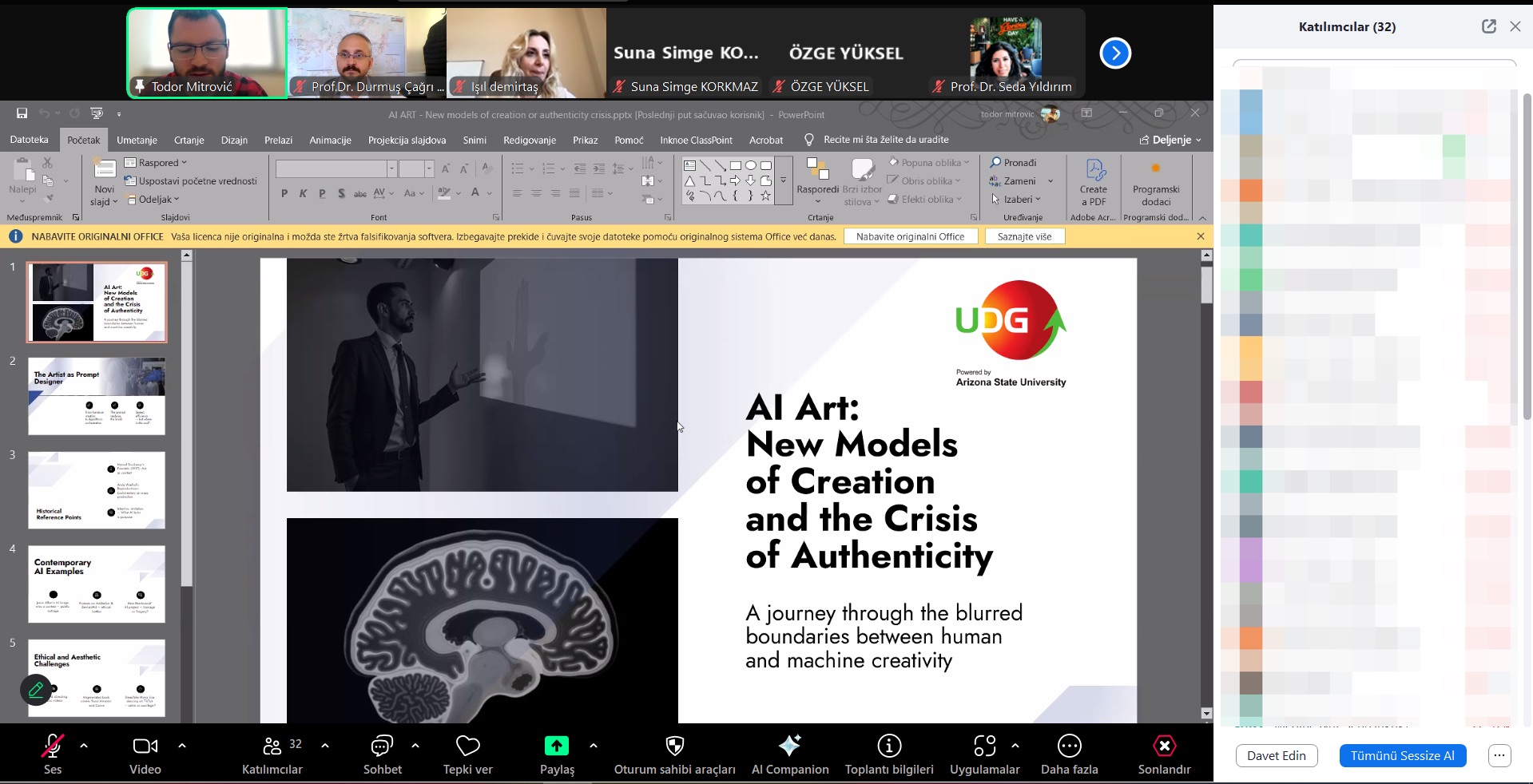Viewport: 1533px width, 784px height.
Task: Select Todor Mitrović video tile
Action: pos(207,53)
